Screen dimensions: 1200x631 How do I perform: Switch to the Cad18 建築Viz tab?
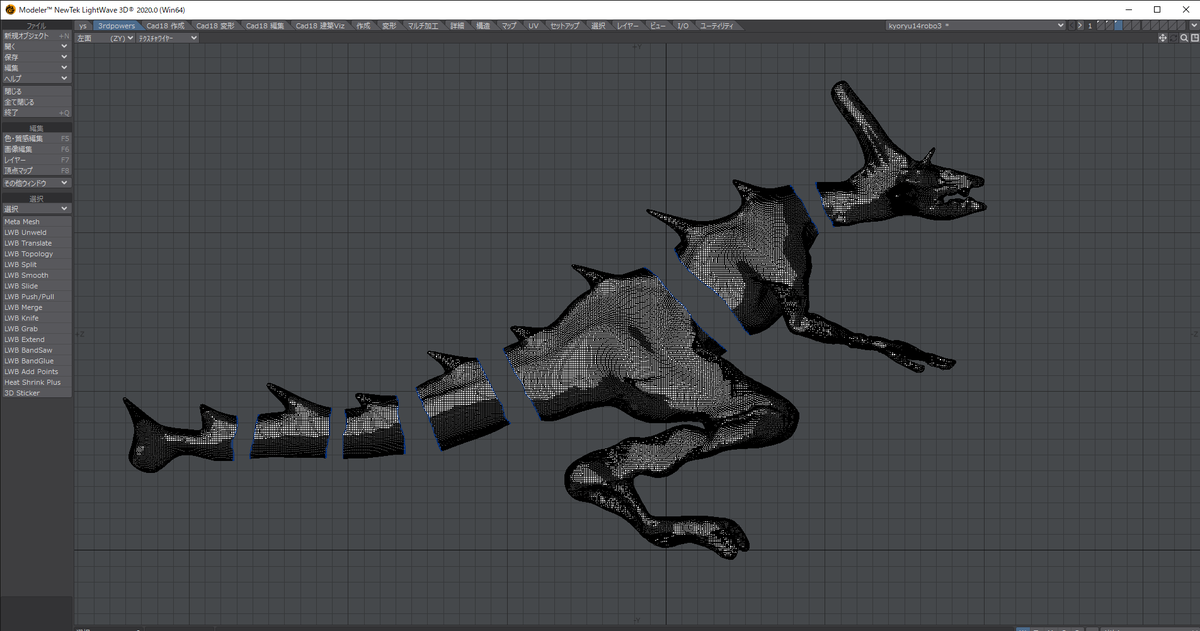[x=320, y=25]
